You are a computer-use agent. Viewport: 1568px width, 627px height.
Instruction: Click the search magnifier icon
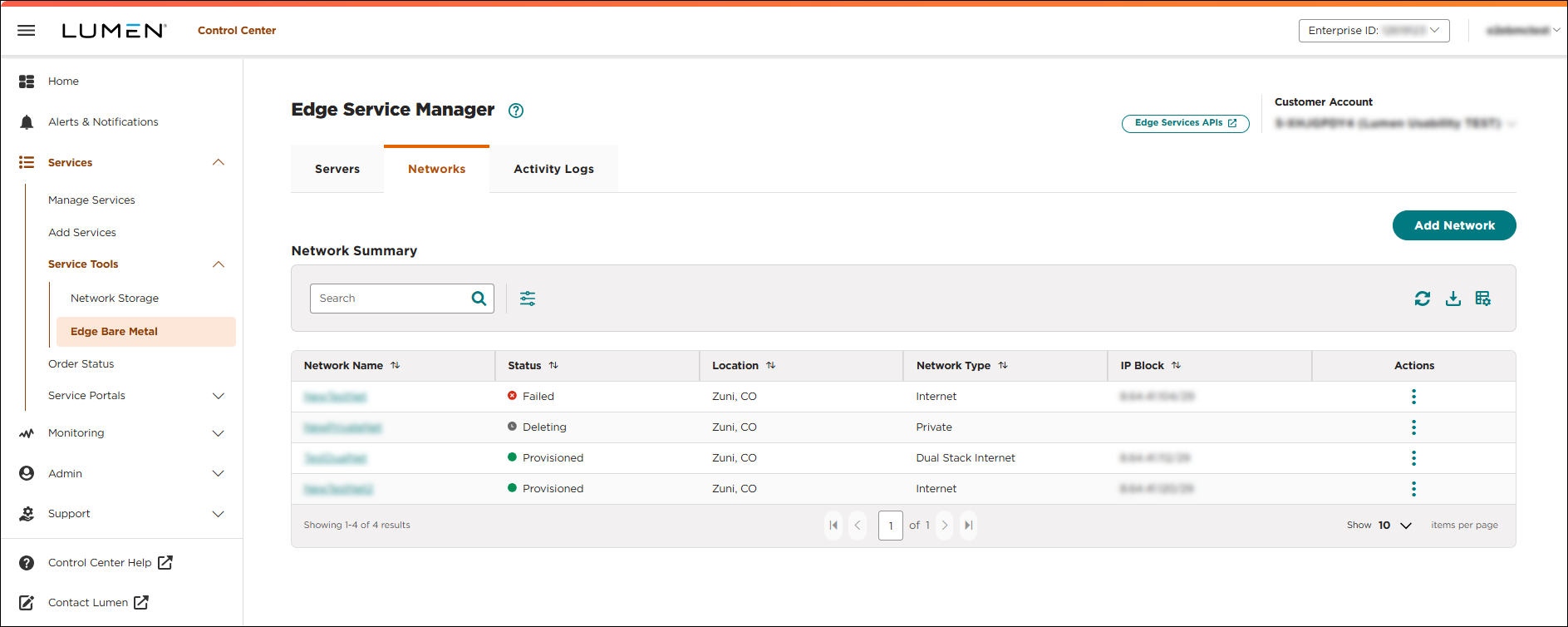pyautogui.click(x=479, y=299)
